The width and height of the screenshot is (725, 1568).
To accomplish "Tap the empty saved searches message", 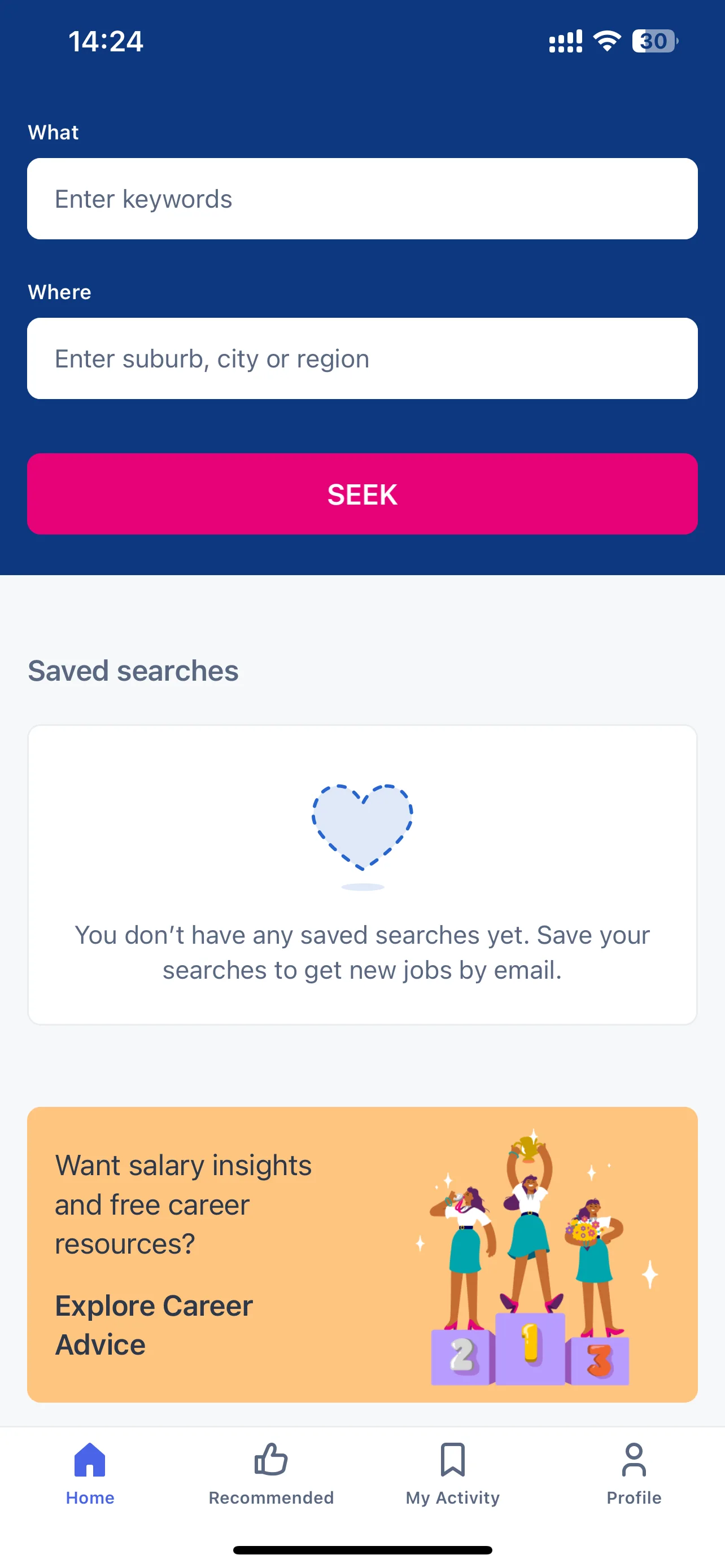I will tap(362, 953).
